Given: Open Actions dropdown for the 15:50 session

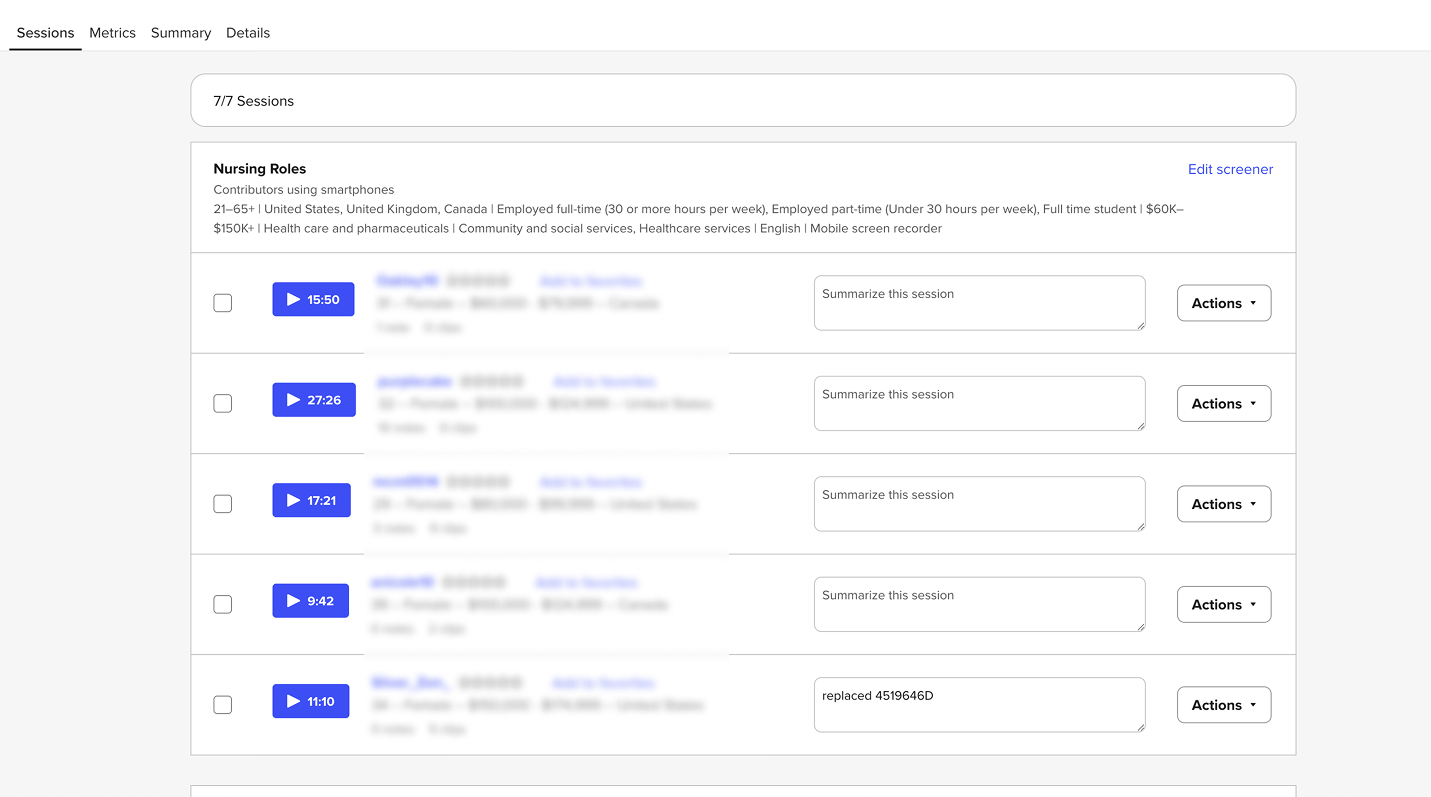Looking at the screenshot, I should tap(1223, 303).
